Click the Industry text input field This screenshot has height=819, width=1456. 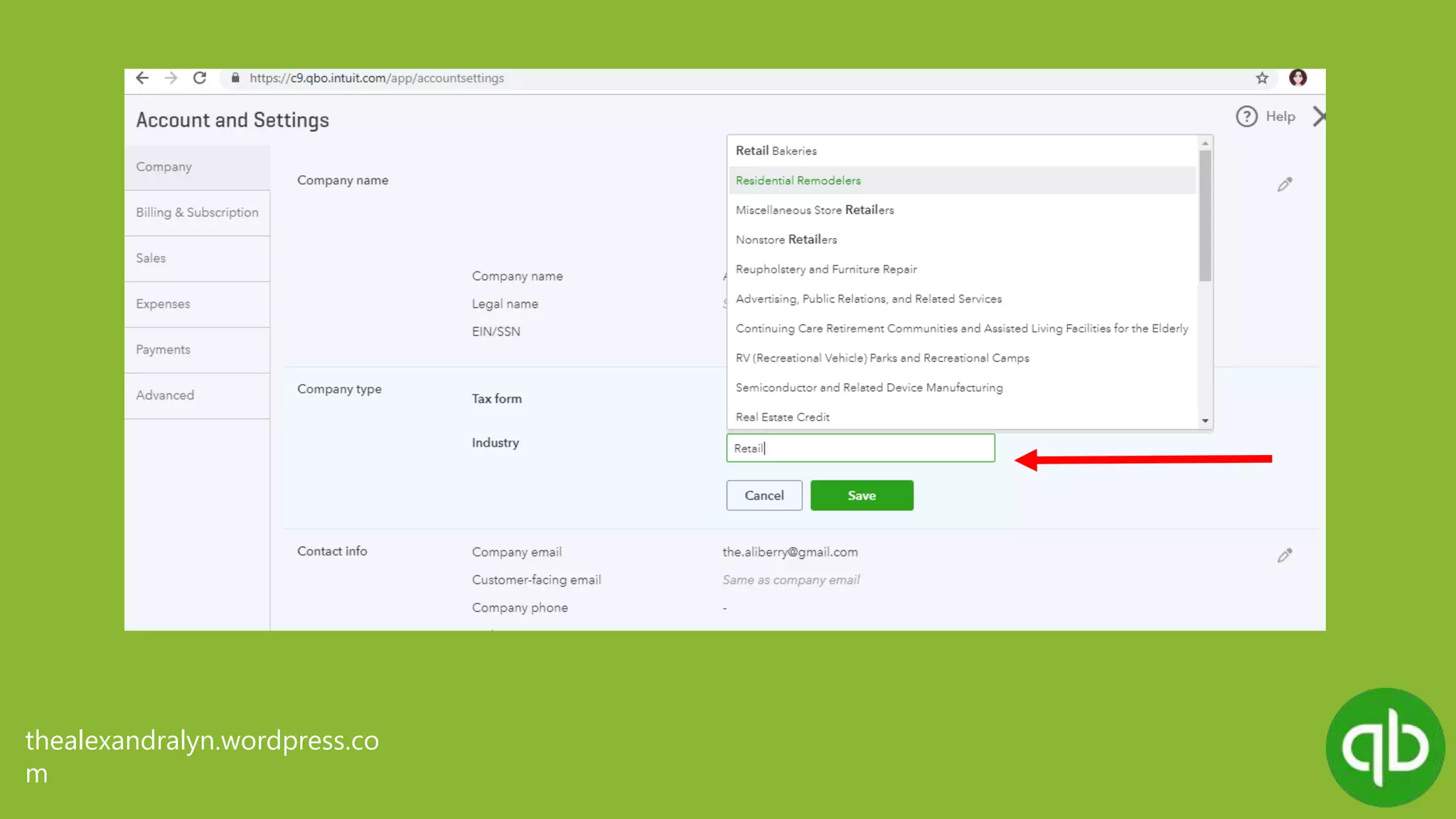tap(860, 449)
